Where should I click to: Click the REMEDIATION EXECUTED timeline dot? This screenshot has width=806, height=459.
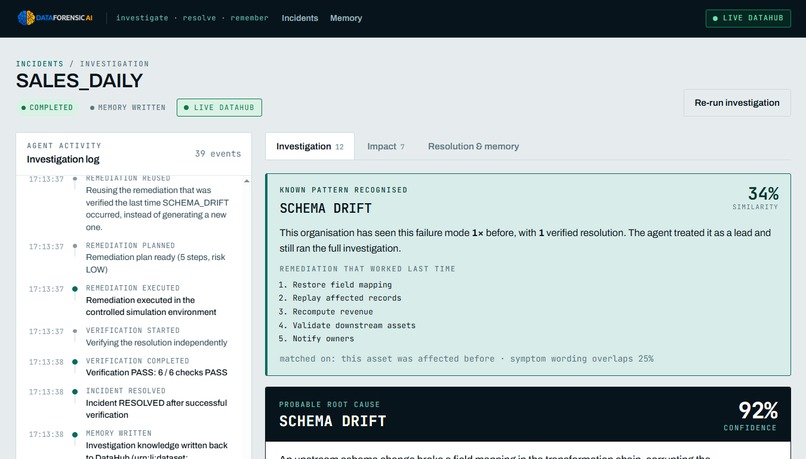[75, 289]
